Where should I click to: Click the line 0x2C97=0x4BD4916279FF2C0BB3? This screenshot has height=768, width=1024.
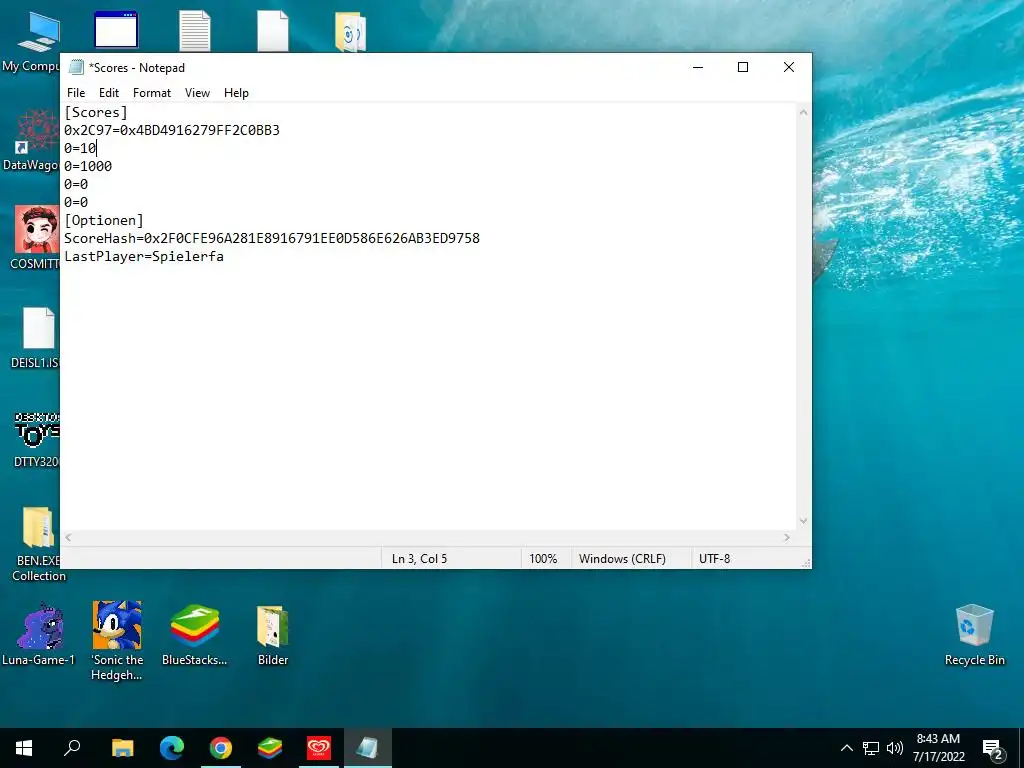(x=172, y=130)
